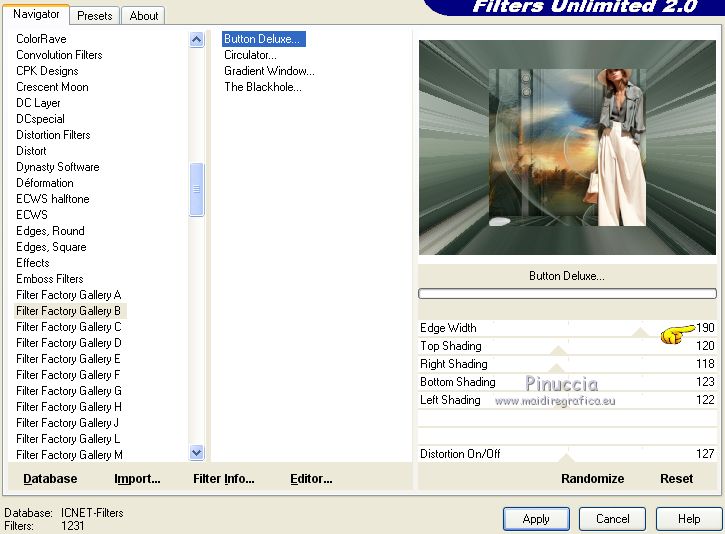Click Import...

click(137, 479)
